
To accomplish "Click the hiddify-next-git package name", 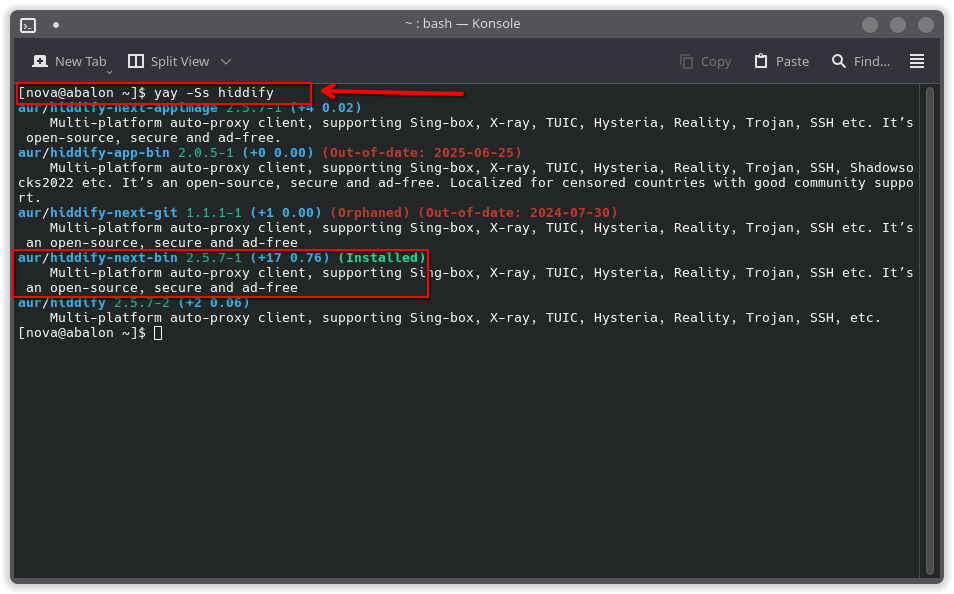I will pos(114,213).
